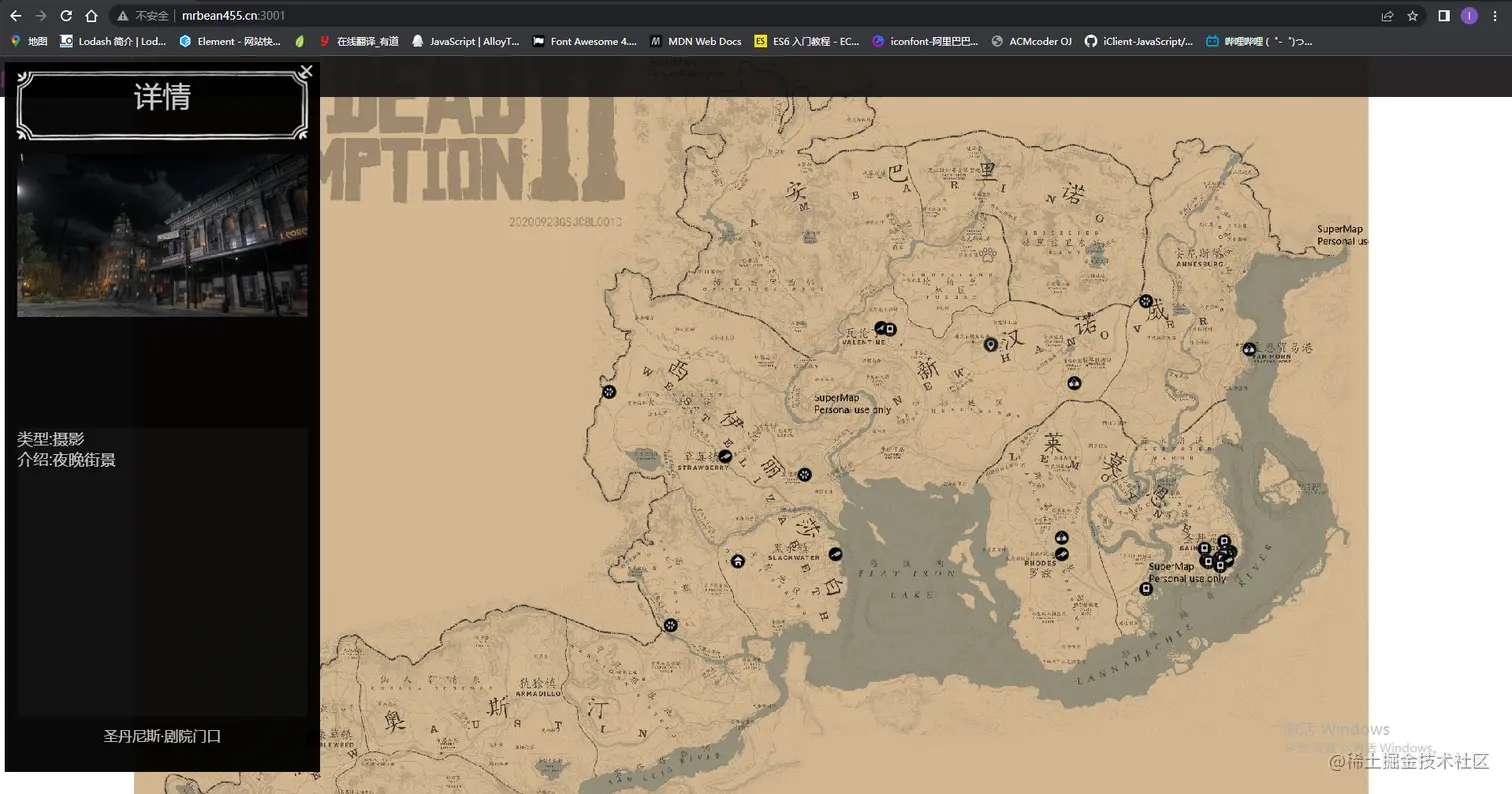1512x794 pixels.
Task: Go forward in browser history
Action: coord(40,16)
